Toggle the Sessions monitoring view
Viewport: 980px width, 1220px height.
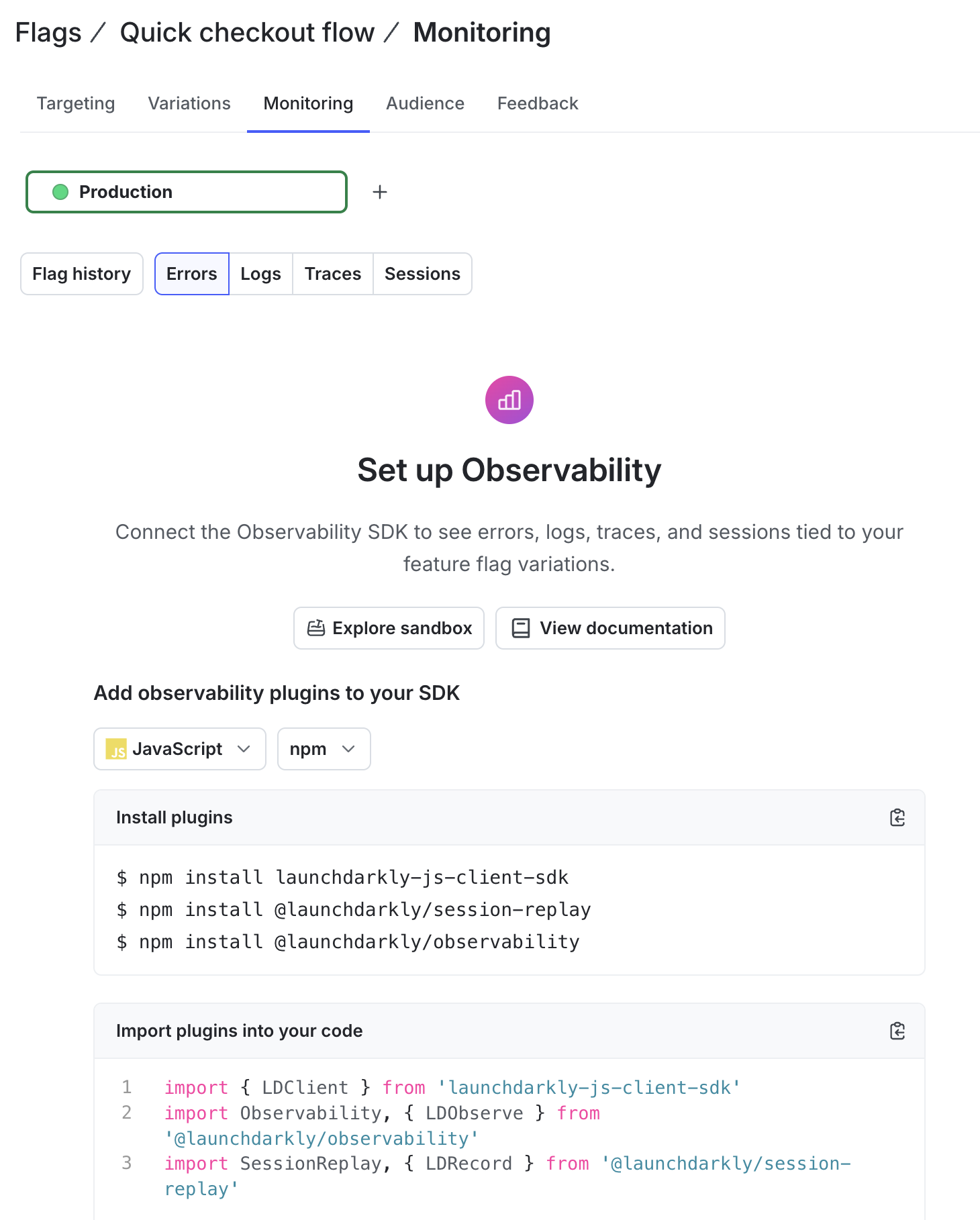point(422,274)
